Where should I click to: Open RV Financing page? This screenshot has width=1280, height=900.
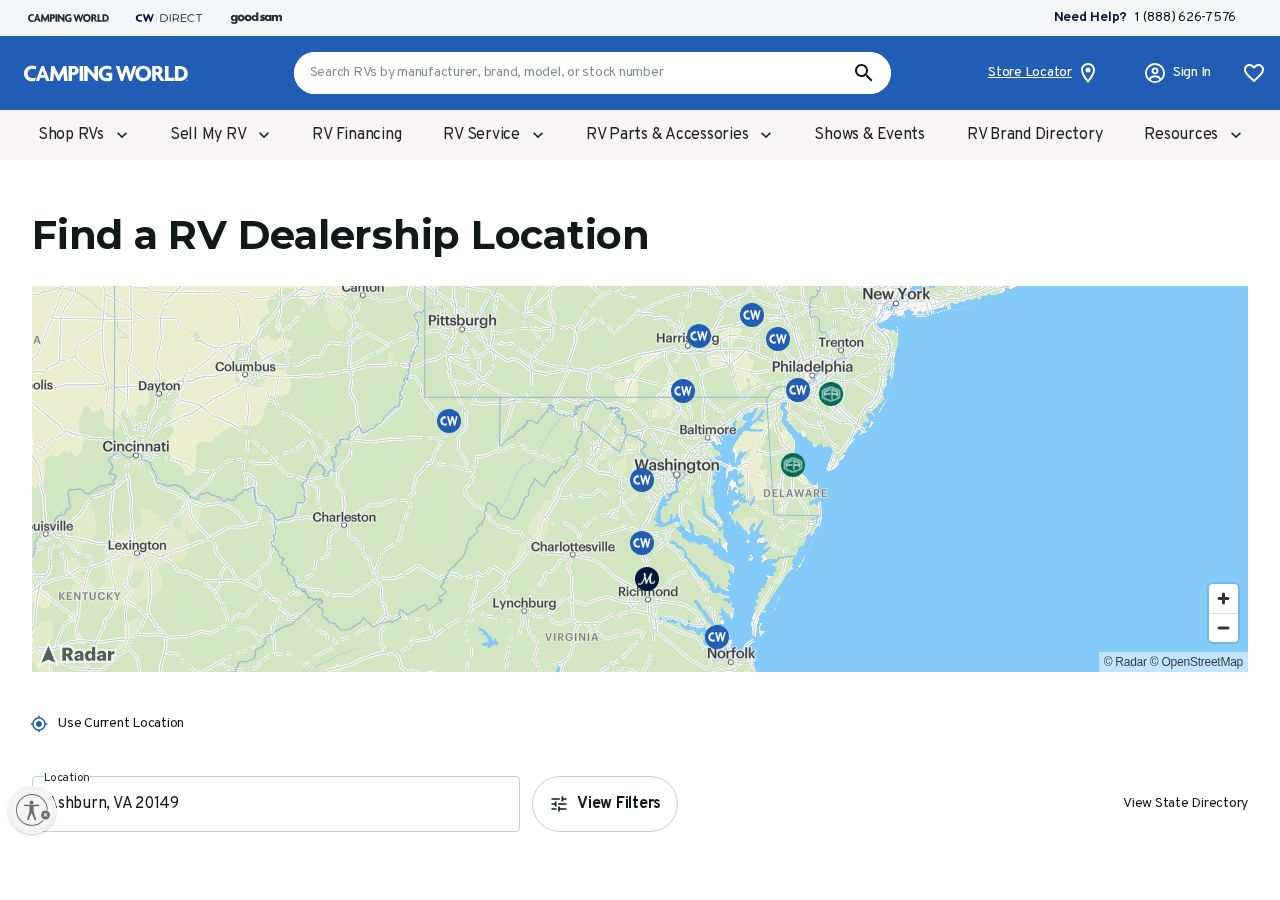pyautogui.click(x=357, y=134)
